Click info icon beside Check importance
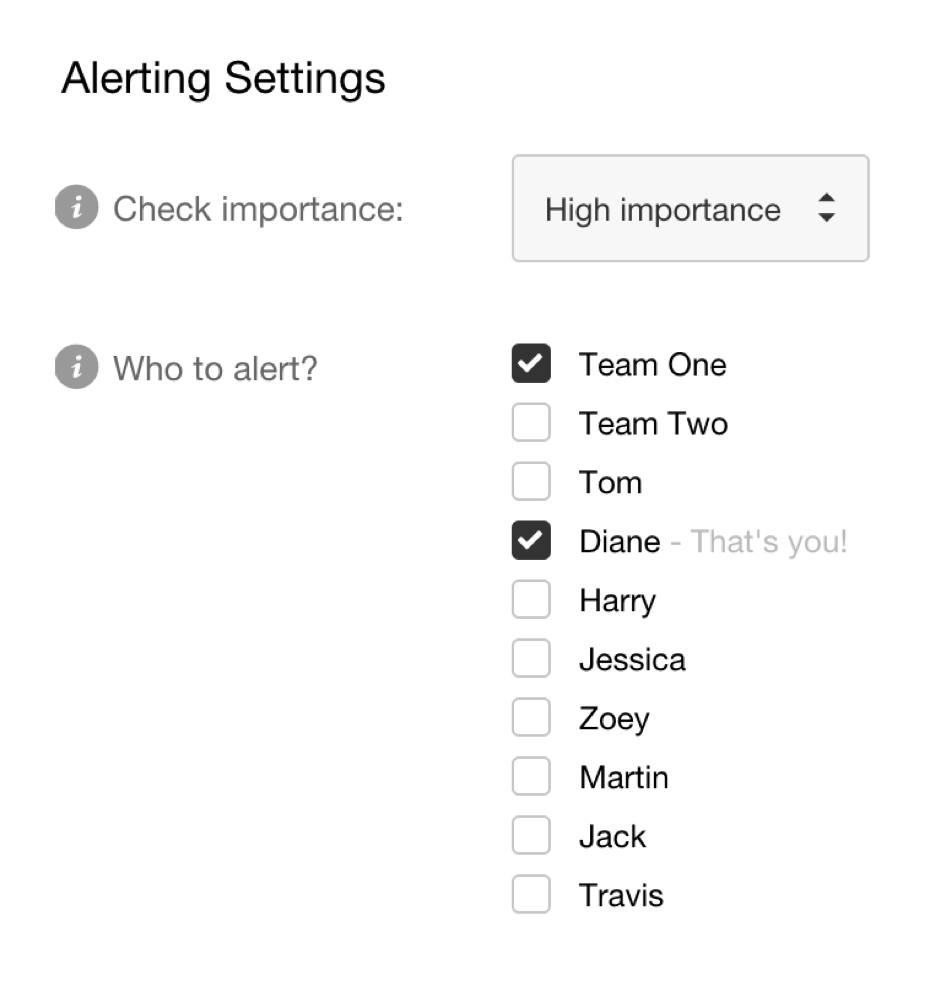The image size is (930, 994). [77, 209]
